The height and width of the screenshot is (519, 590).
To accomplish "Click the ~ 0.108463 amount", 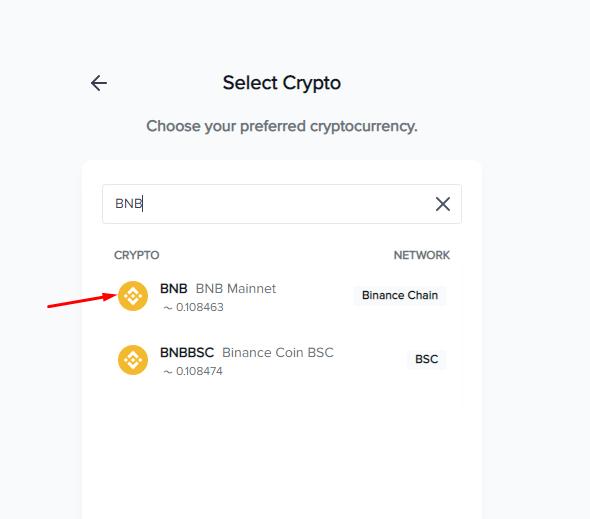I will tap(193, 307).
